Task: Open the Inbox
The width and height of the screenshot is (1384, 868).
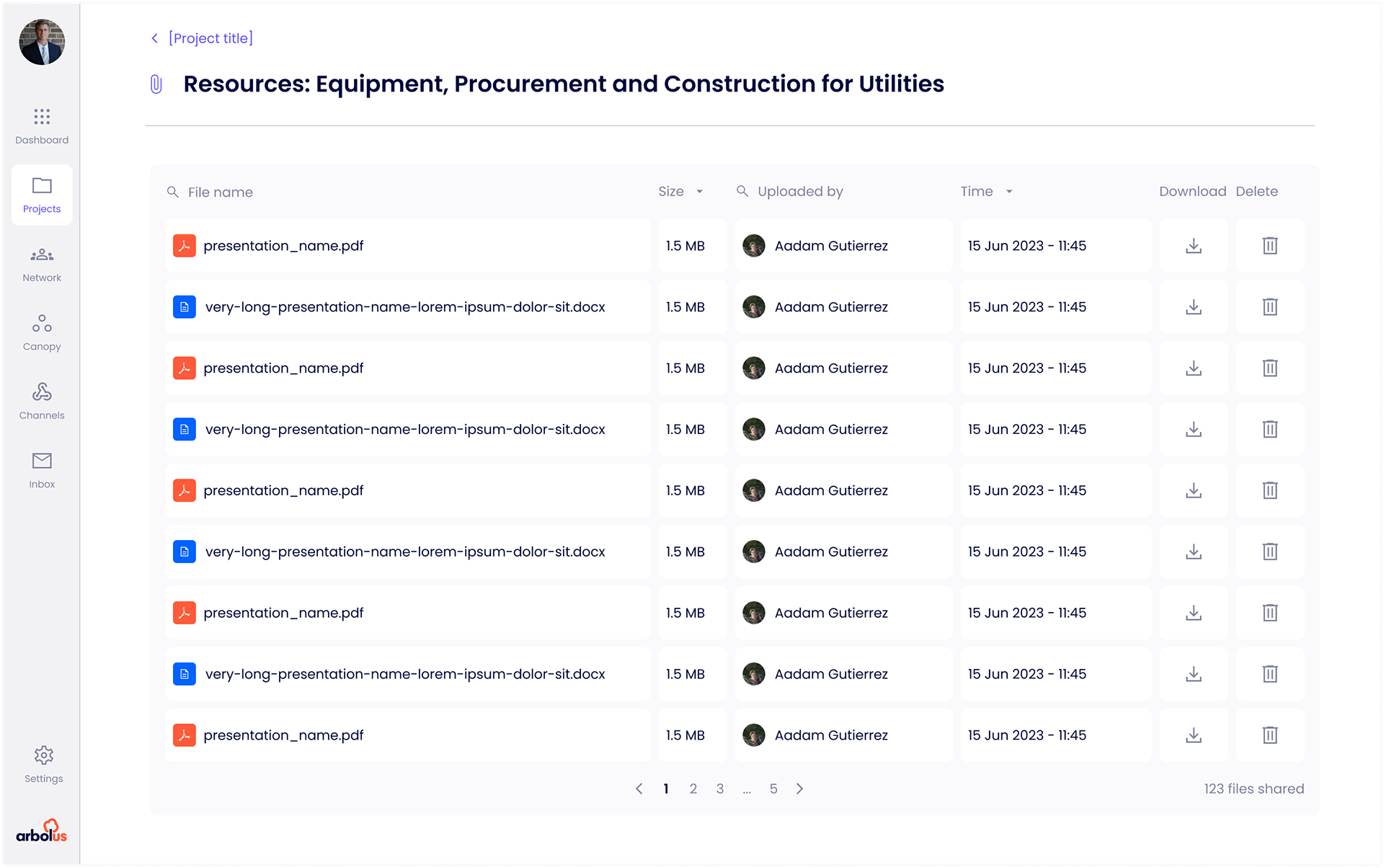Action: 42,470
